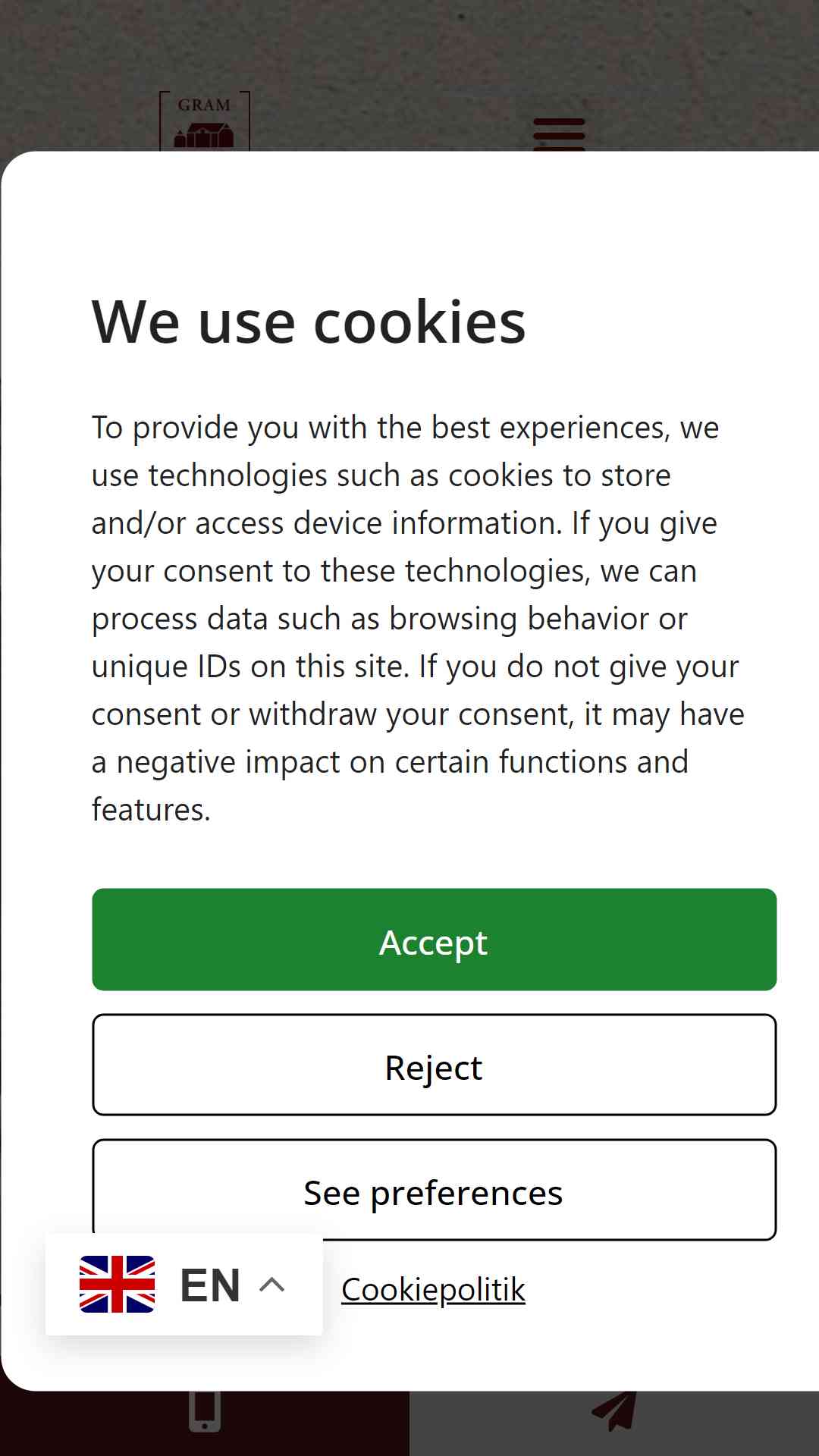This screenshot has width=819, height=1456.
Task: Open See preferences for cookies
Action: coord(435,1190)
